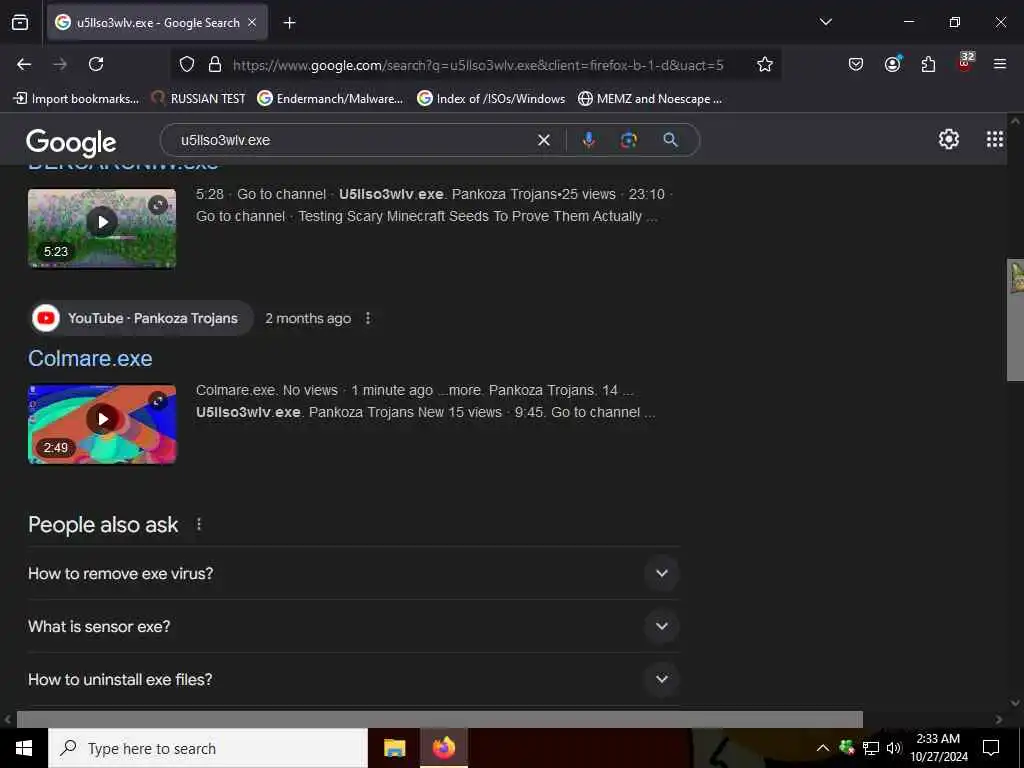Expand the list all tabs chevron
1024x768 pixels.
pos(825,22)
